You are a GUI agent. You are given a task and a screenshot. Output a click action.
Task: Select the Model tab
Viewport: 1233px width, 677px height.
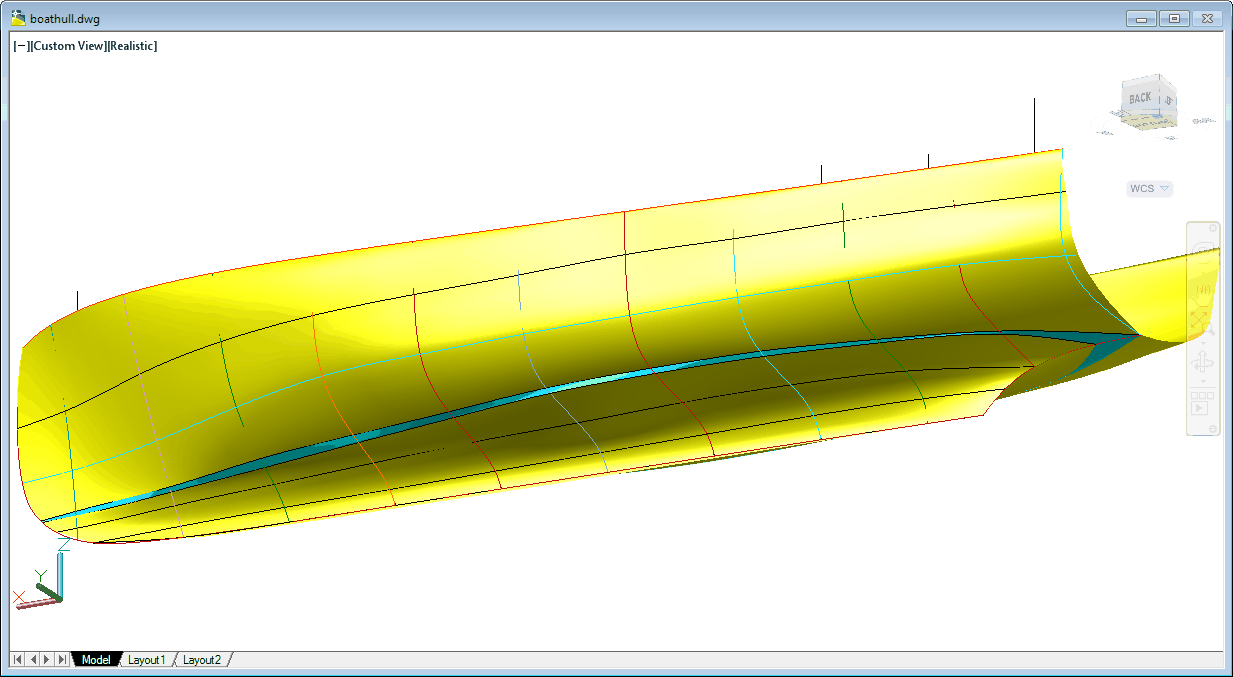[x=96, y=660]
